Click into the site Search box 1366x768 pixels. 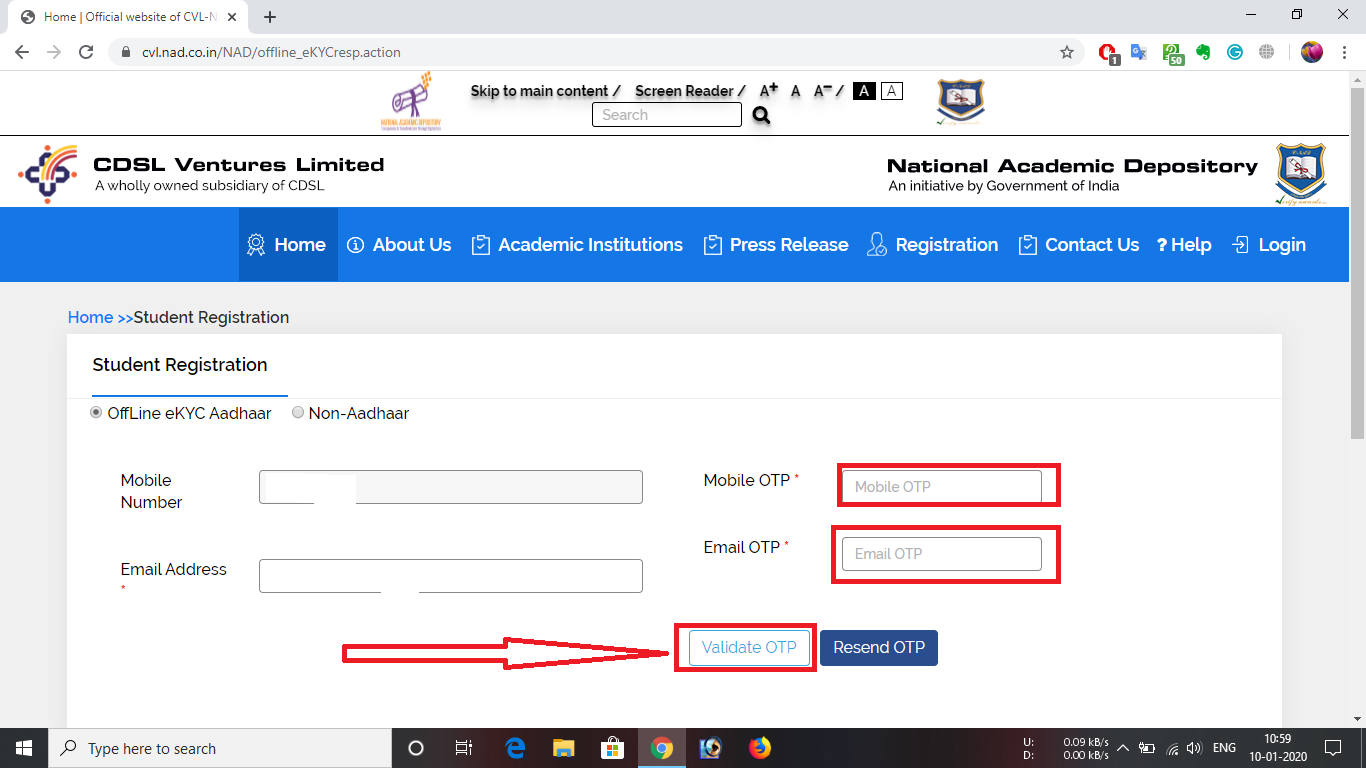point(667,115)
